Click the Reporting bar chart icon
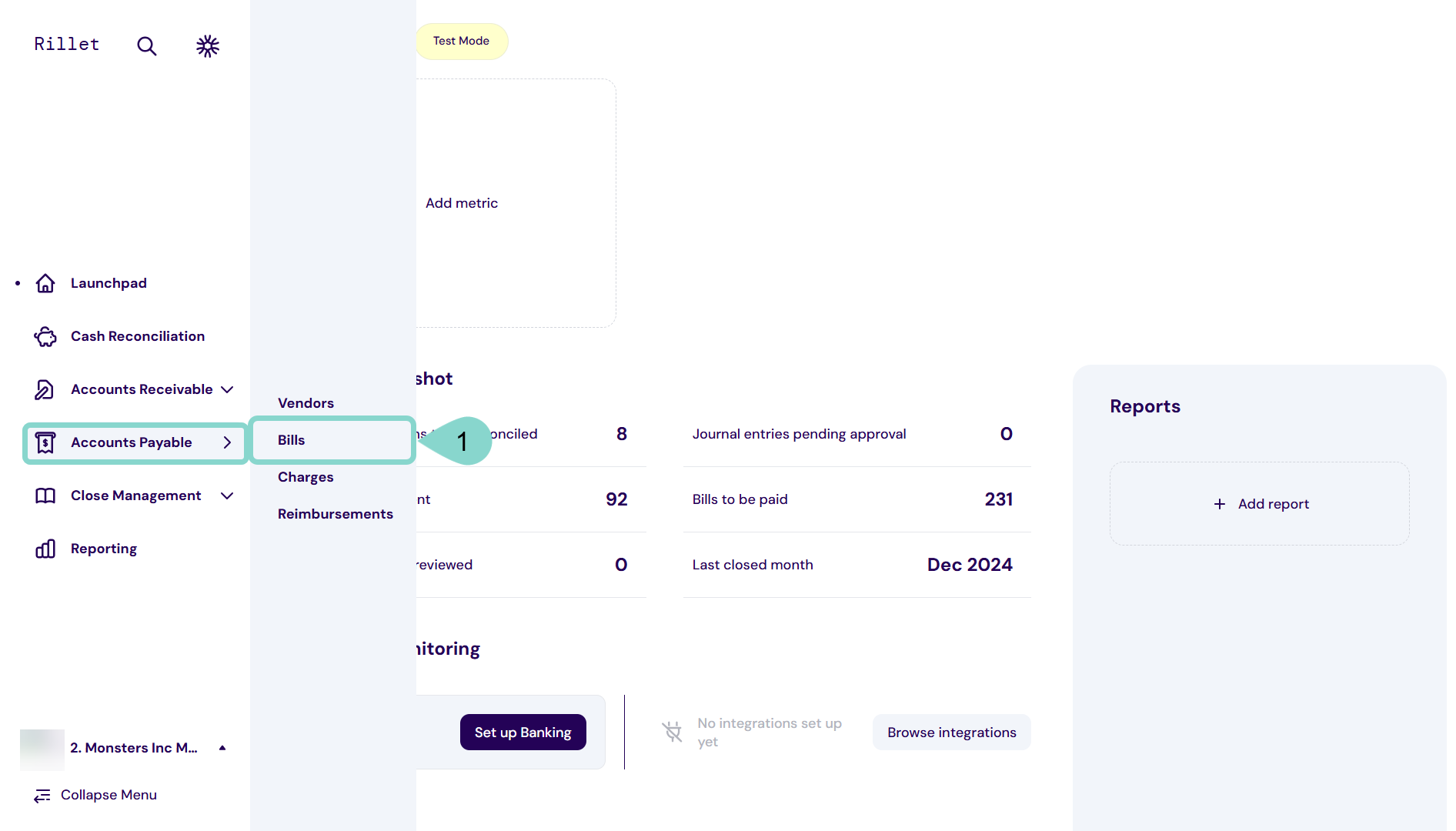Image resolution: width=1456 pixels, height=831 pixels. tap(45, 549)
